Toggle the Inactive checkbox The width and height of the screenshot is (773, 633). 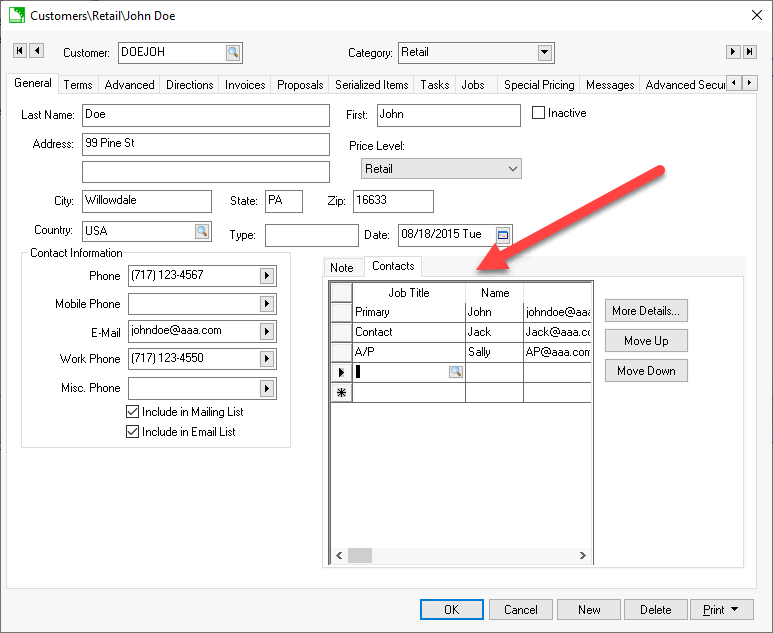[x=539, y=113]
